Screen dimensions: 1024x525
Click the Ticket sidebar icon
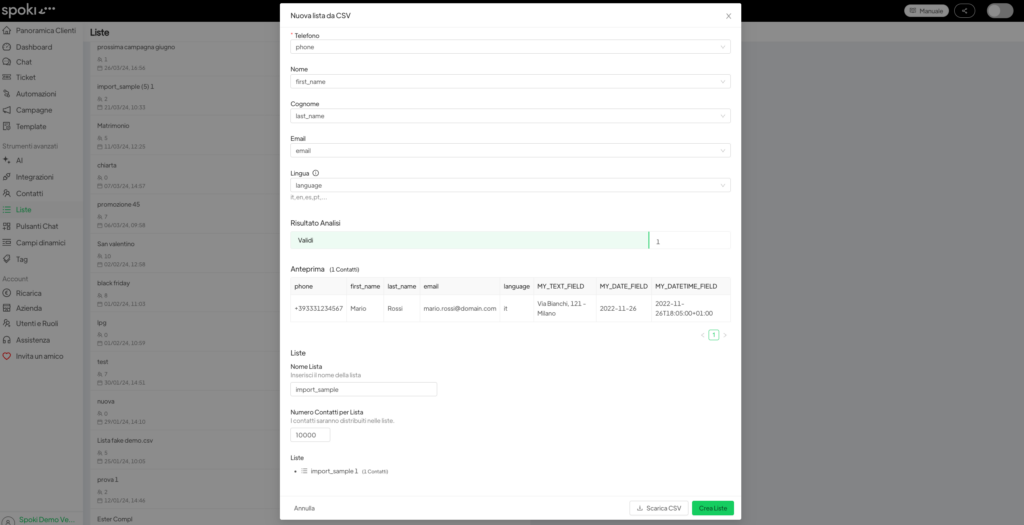[x=8, y=77]
